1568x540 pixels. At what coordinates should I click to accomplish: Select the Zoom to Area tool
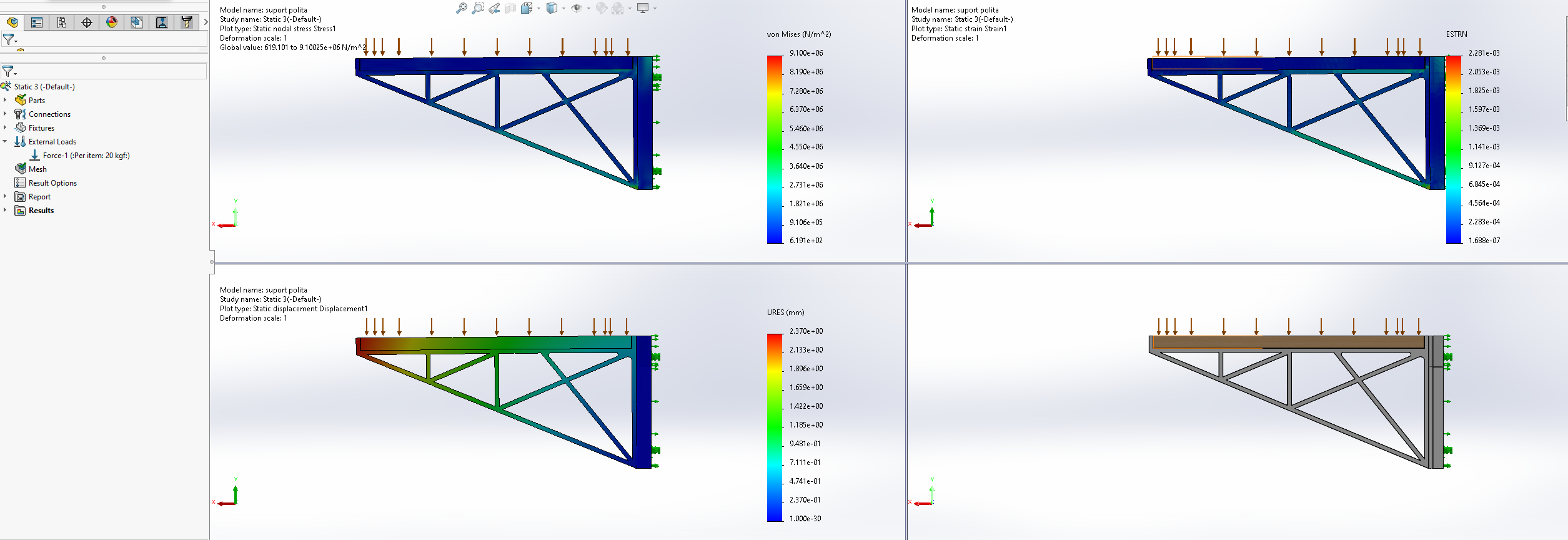click(477, 8)
